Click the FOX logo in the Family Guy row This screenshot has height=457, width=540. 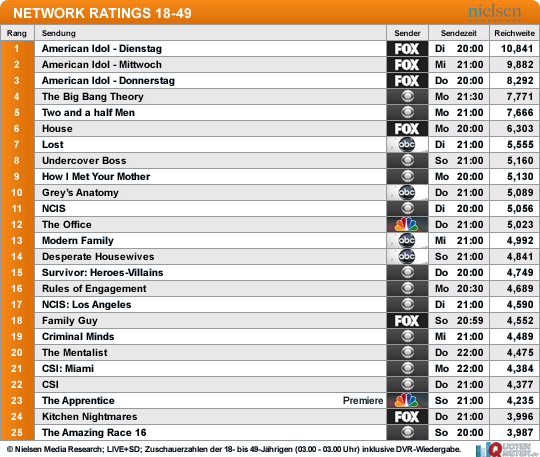click(x=407, y=321)
